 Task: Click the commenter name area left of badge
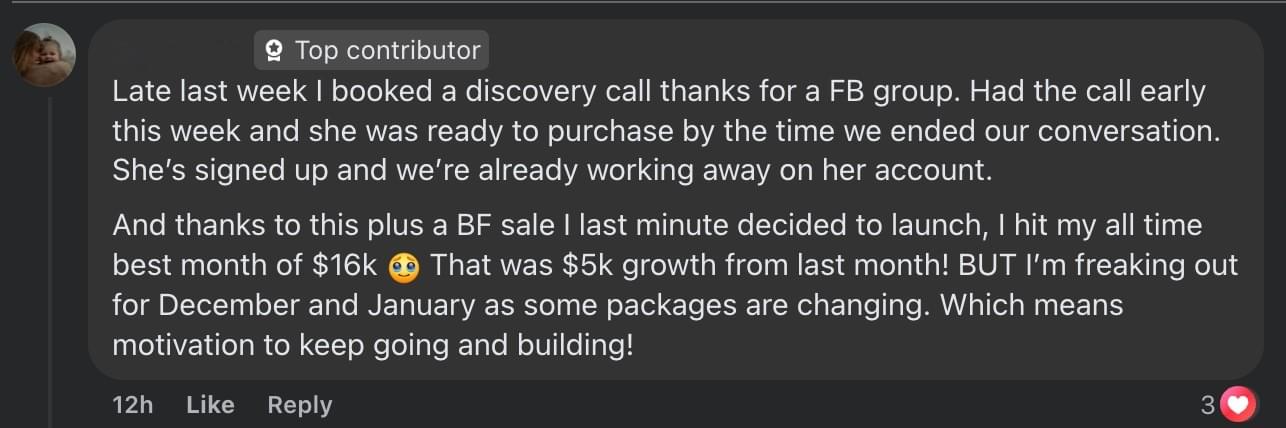pyautogui.click(x=180, y=50)
